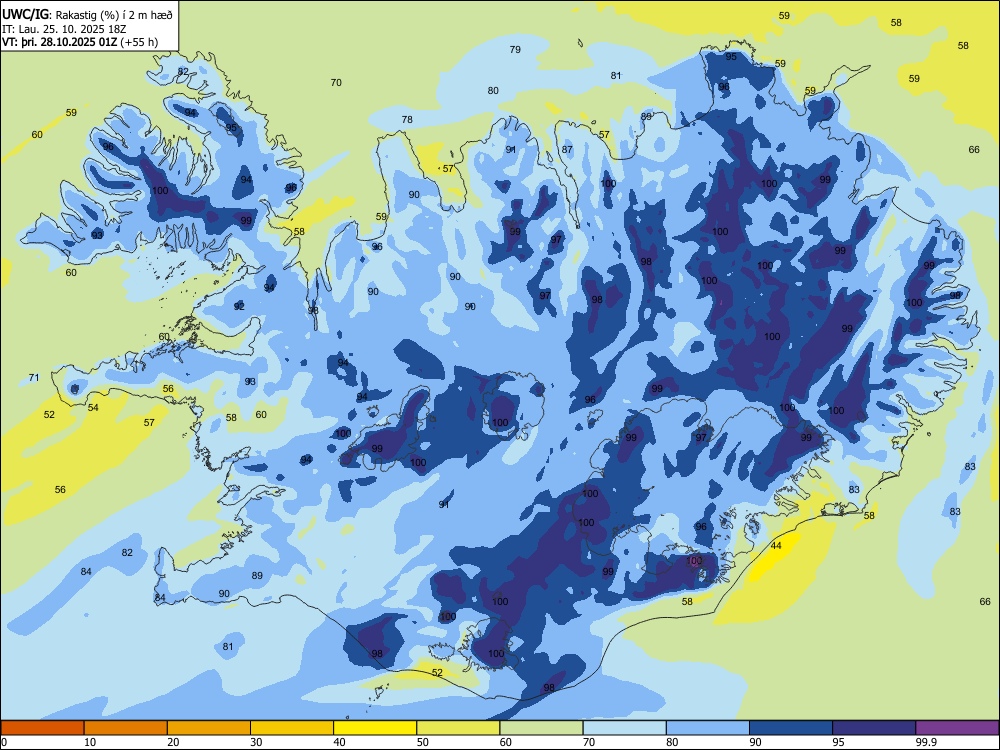Choose the 30–40 golden legend swatch

click(292, 728)
